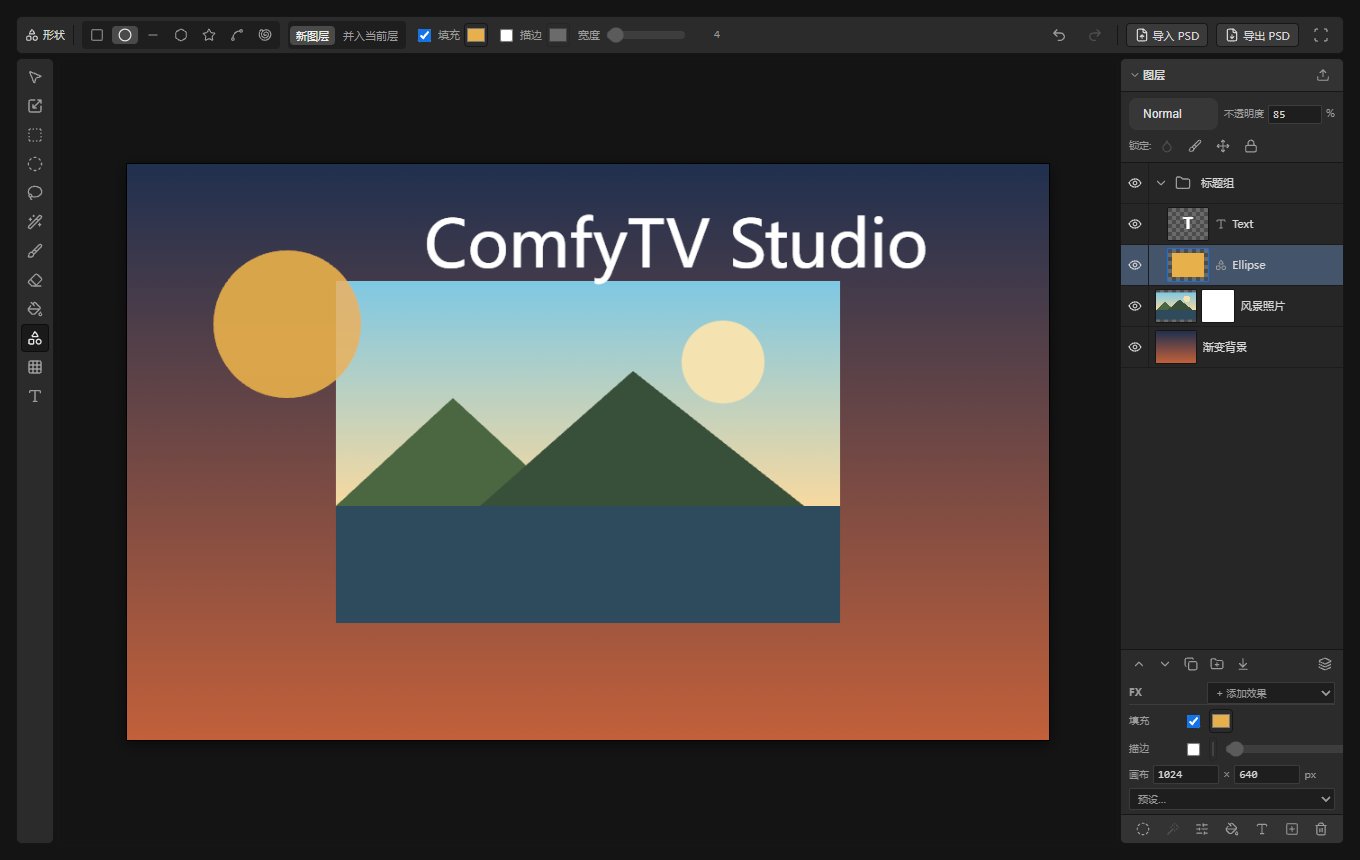Hide the 风景照片 layer

1135,306
